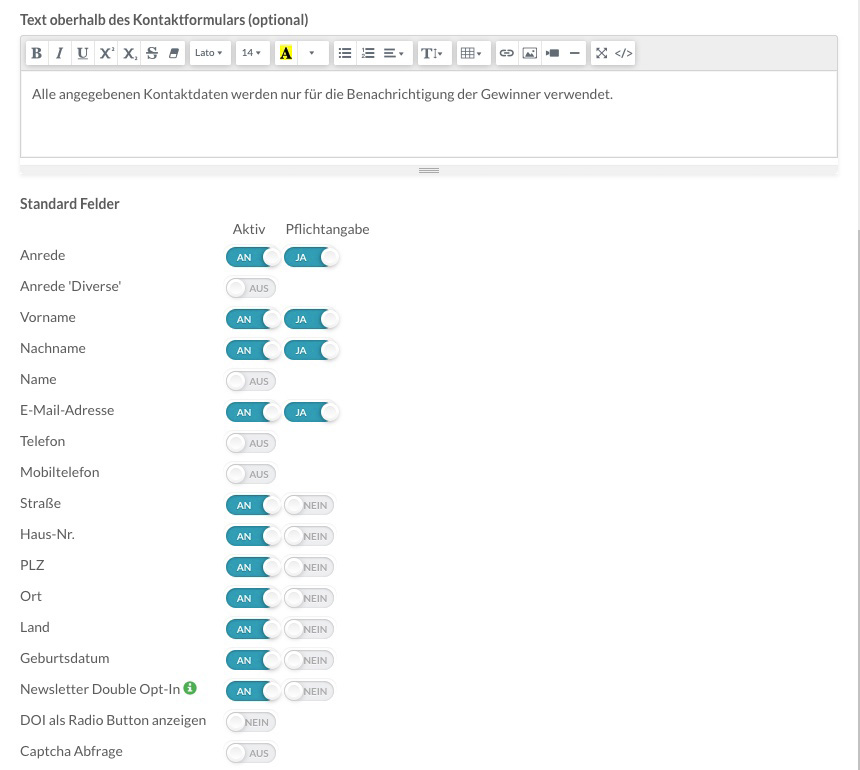
Task: Enable the Telefon field
Action: click(251, 443)
